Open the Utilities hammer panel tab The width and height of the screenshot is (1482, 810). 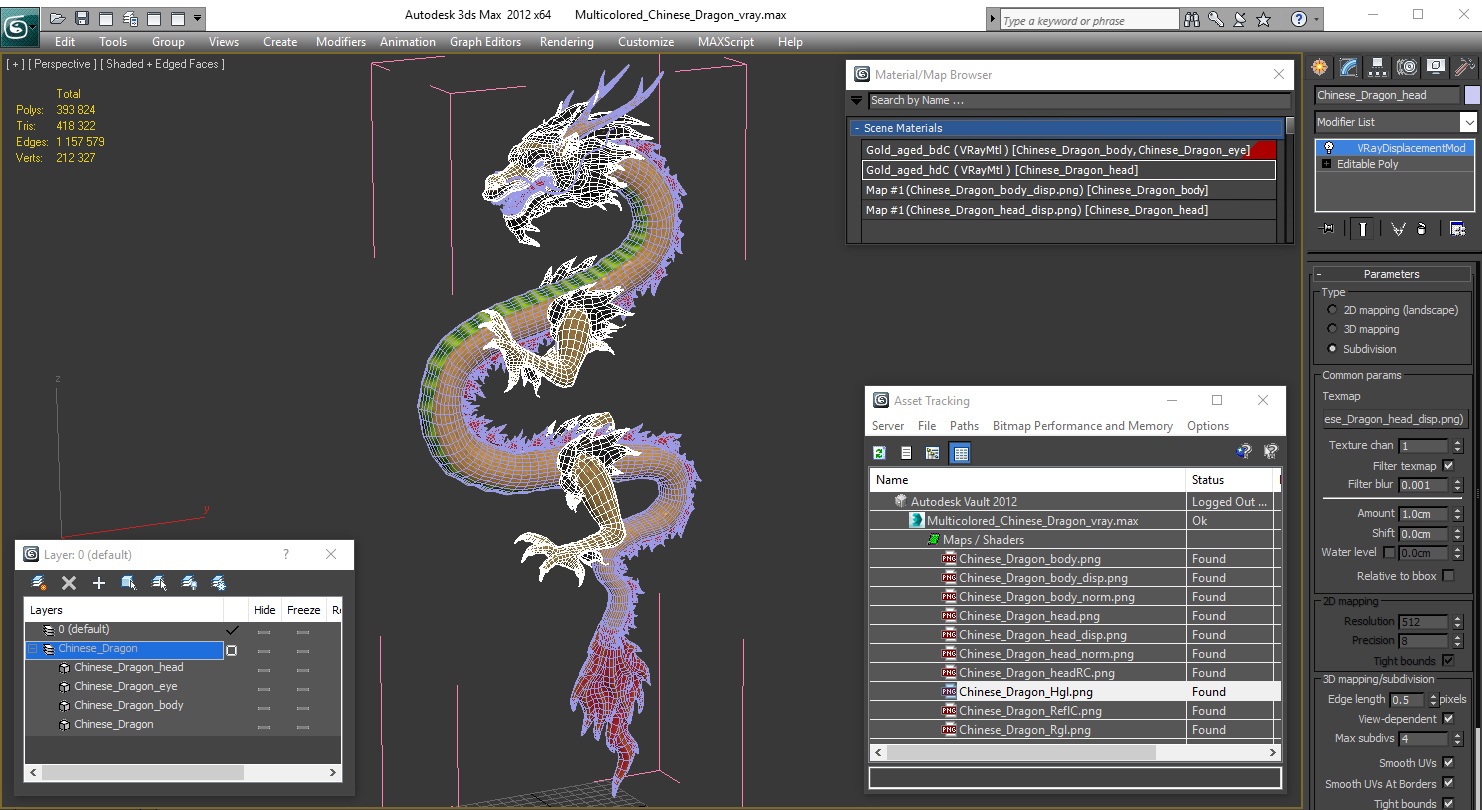pos(1465,67)
